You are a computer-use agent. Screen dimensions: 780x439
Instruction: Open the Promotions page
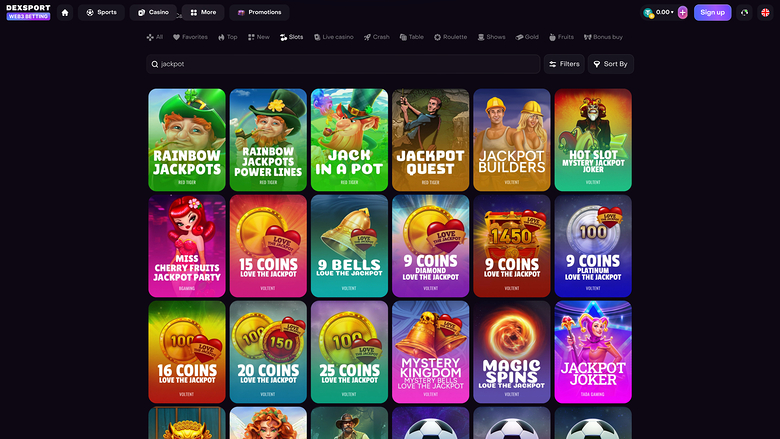coord(259,12)
